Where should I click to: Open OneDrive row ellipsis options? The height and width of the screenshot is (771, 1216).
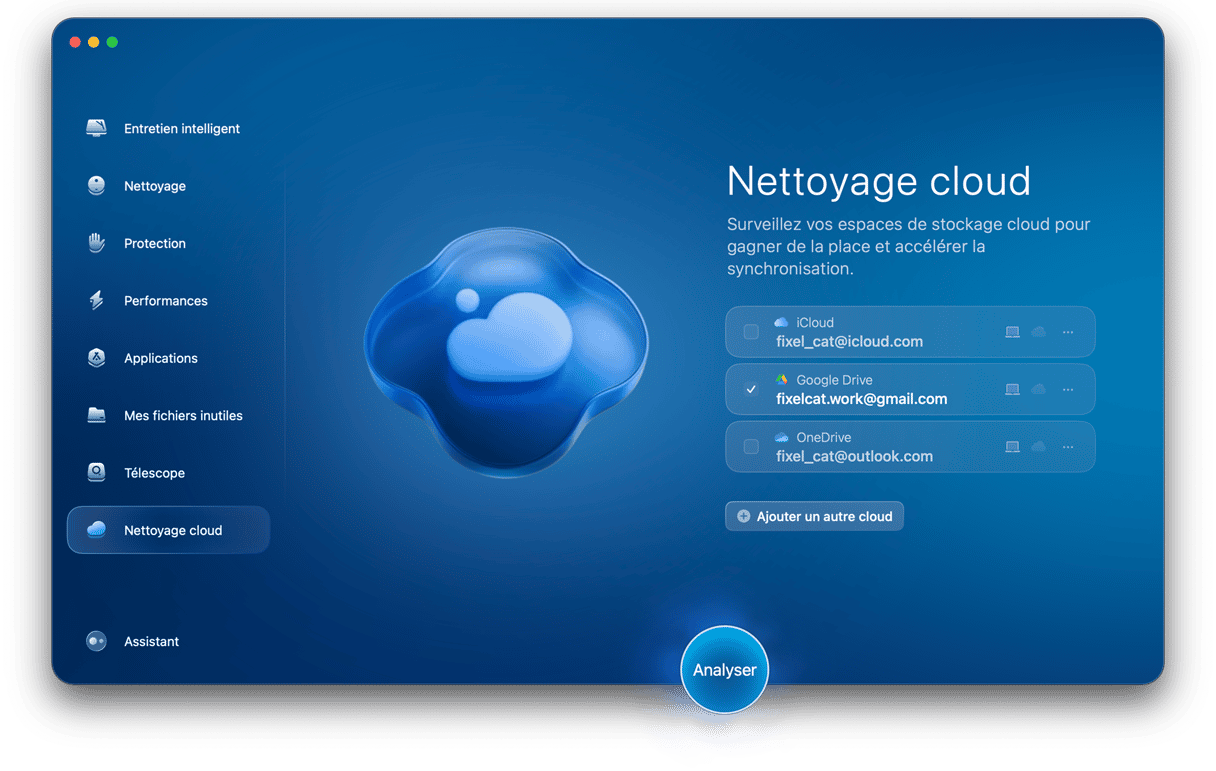[x=1067, y=447]
